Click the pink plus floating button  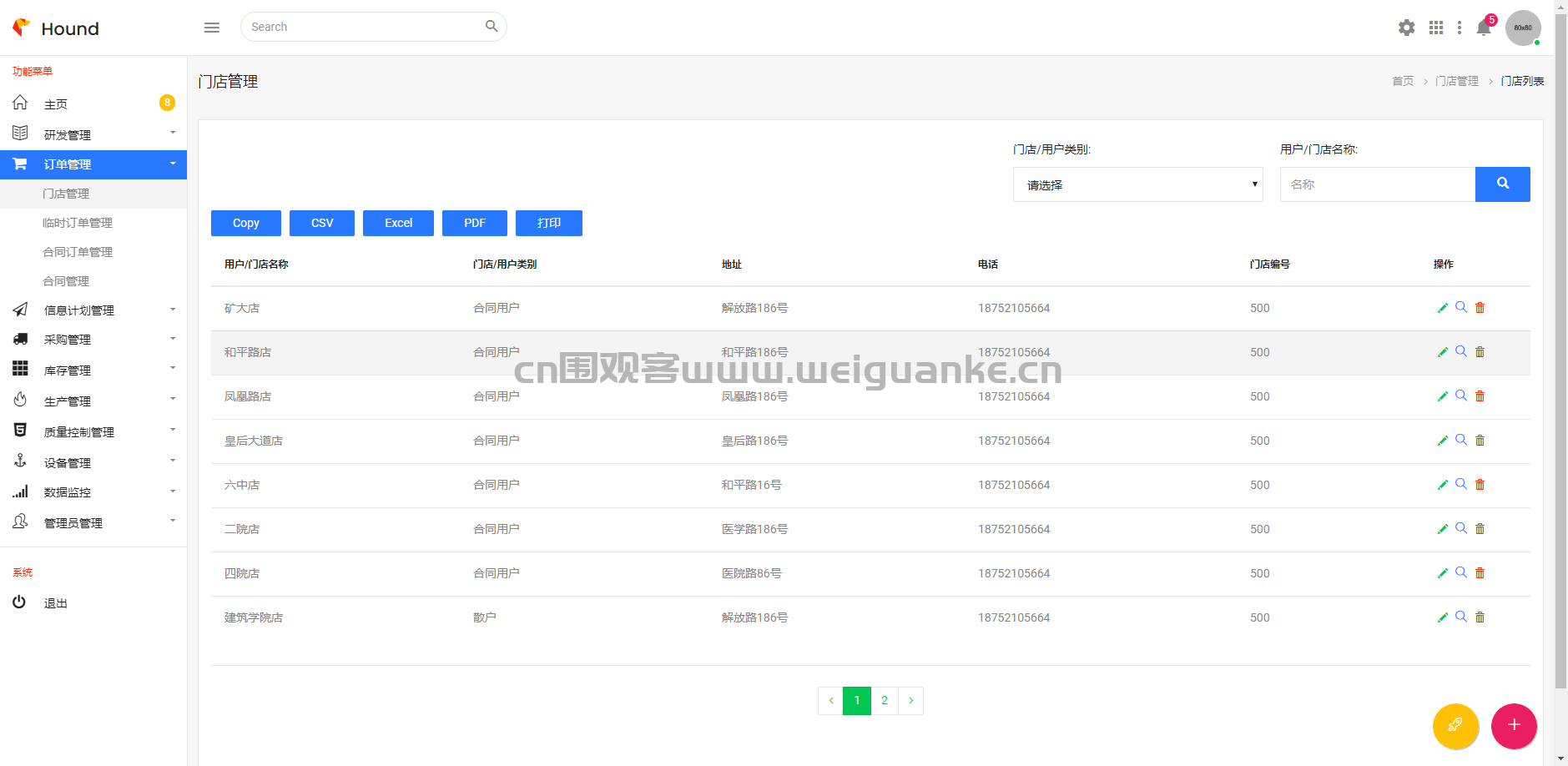tap(1514, 726)
